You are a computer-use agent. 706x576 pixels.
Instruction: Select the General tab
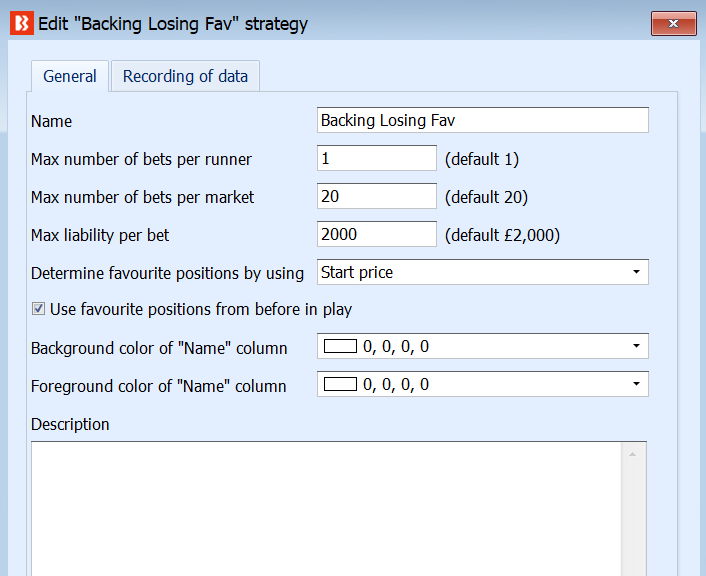pos(70,76)
